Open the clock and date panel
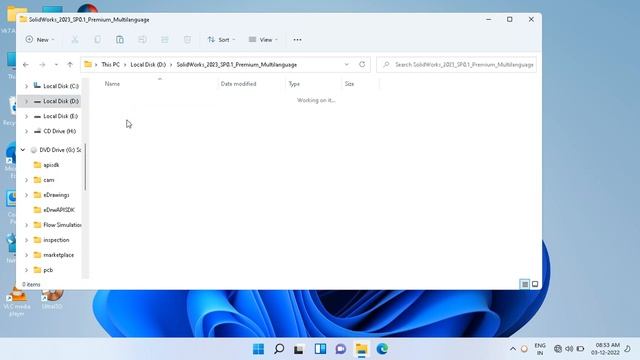 (x=606, y=349)
